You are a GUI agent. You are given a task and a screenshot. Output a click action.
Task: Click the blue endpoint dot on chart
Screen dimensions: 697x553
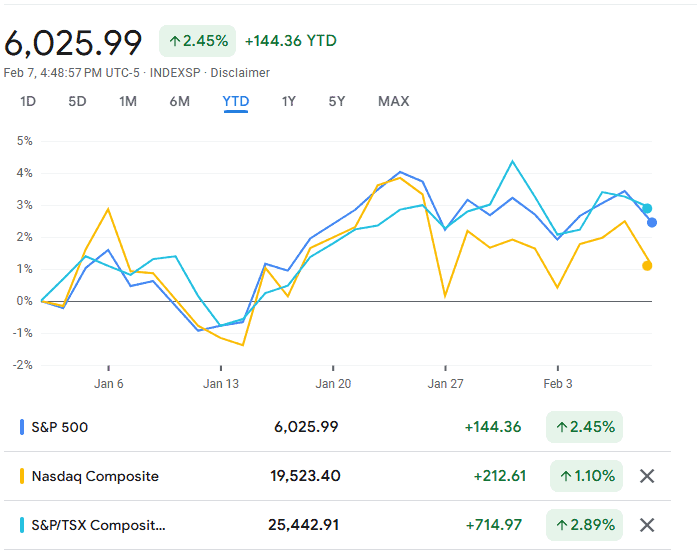pyautogui.click(x=652, y=223)
